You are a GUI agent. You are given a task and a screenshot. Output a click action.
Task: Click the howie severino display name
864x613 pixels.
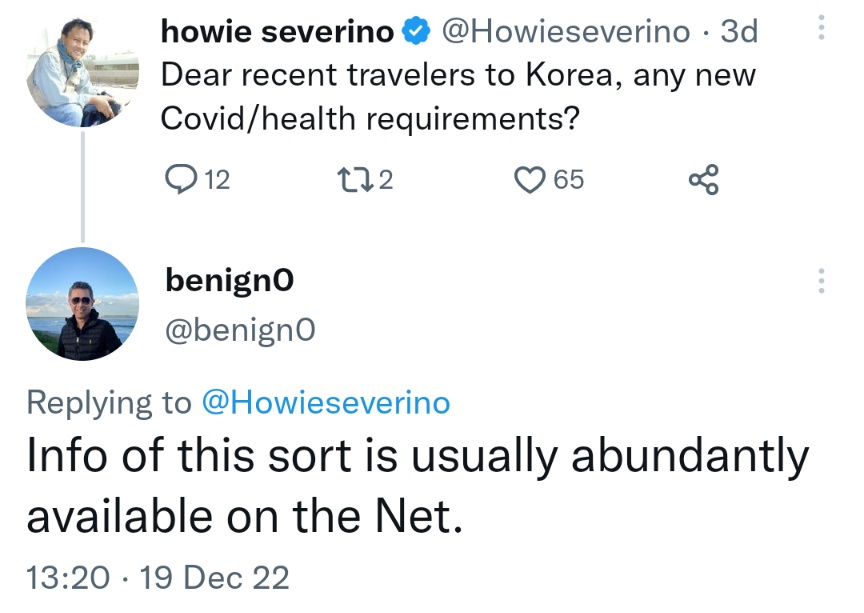click(277, 31)
